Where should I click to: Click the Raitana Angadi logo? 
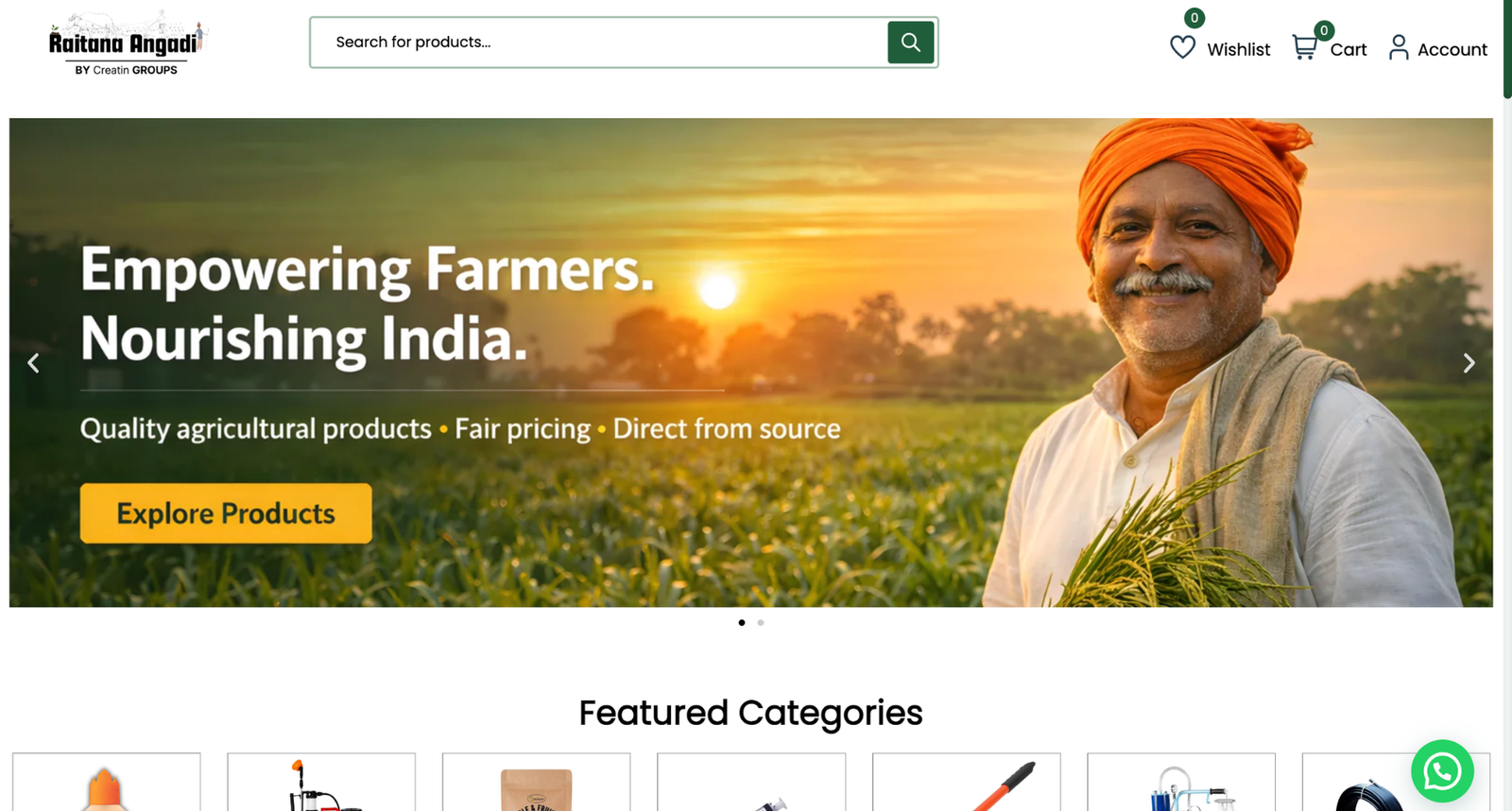[127, 43]
